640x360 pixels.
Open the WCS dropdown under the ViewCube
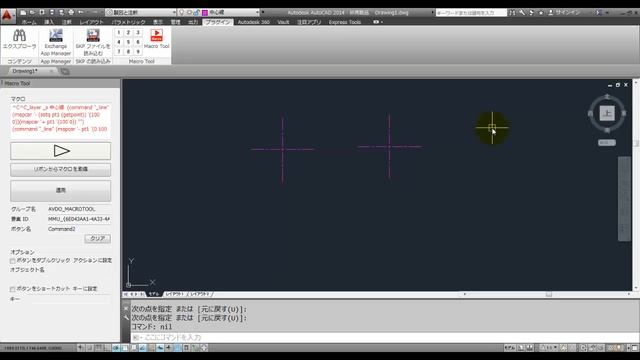[x=607, y=142]
